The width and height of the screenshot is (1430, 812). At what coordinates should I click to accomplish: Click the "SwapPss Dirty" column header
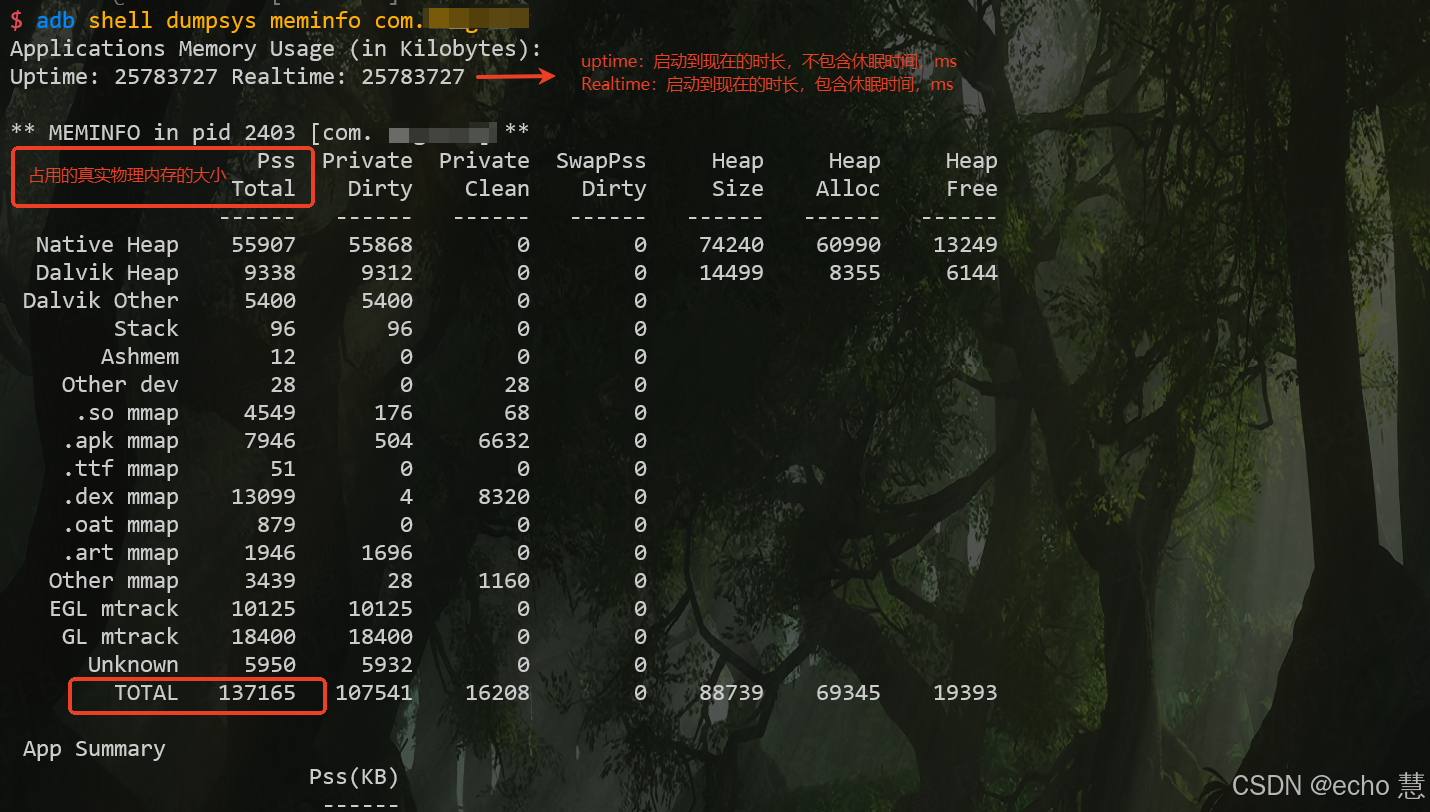coord(601,174)
